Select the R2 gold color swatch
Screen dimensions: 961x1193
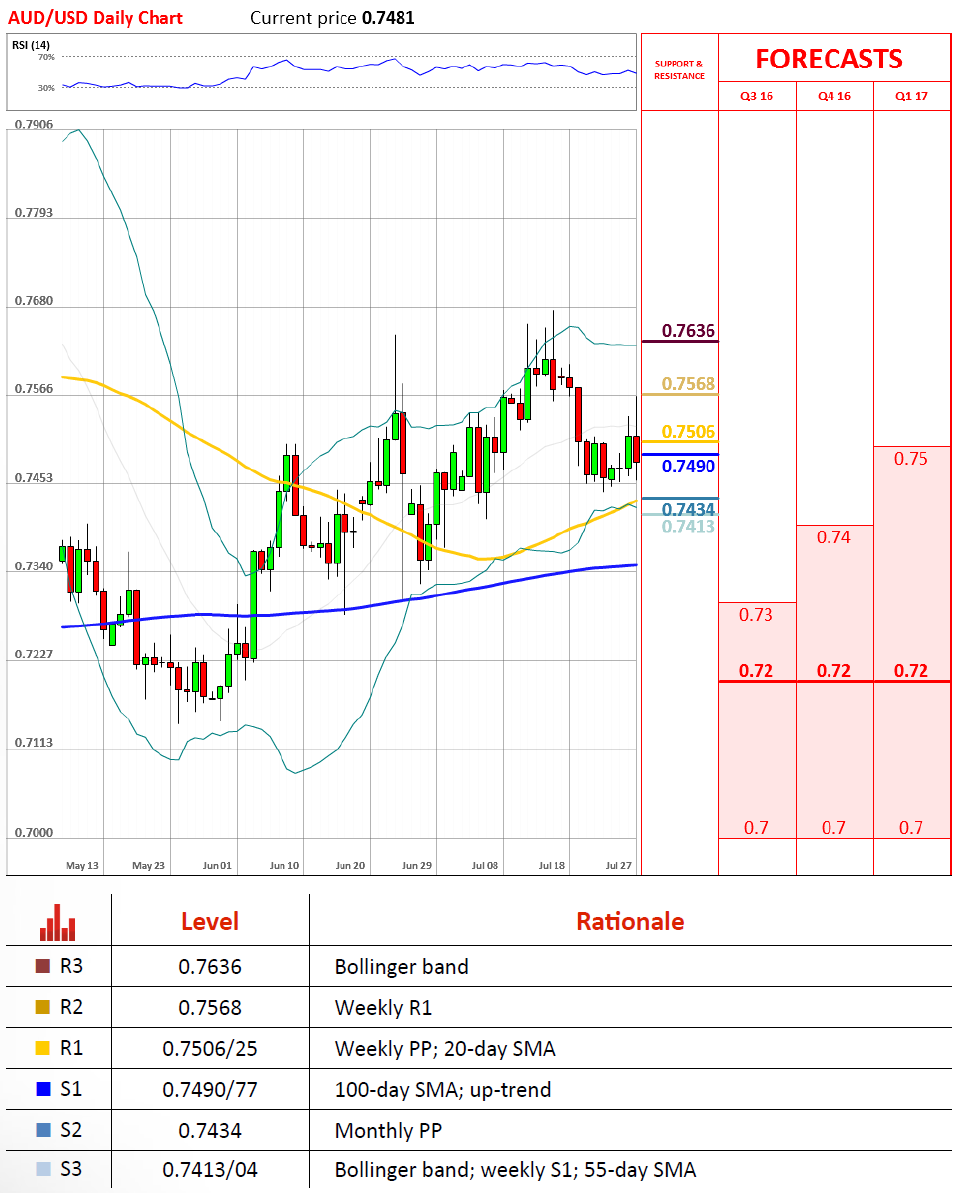click(43, 1007)
